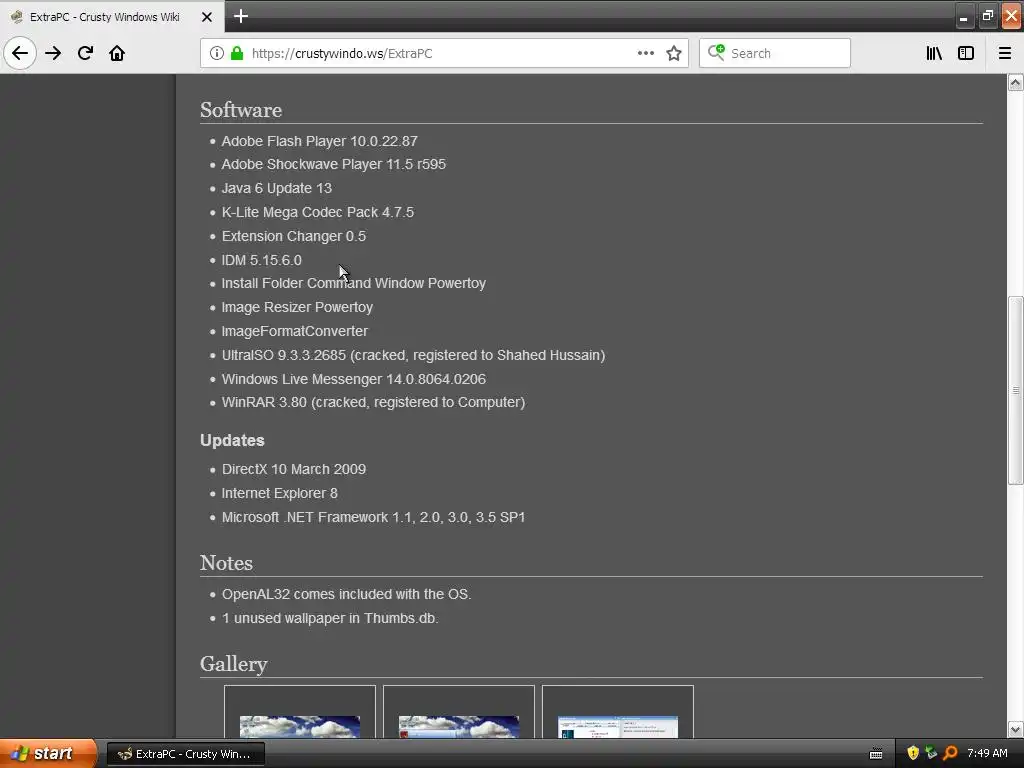This screenshot has width=1024, height=768.
Task: Click the 7:49 AM system clock
Action: (x=987, y=753)
